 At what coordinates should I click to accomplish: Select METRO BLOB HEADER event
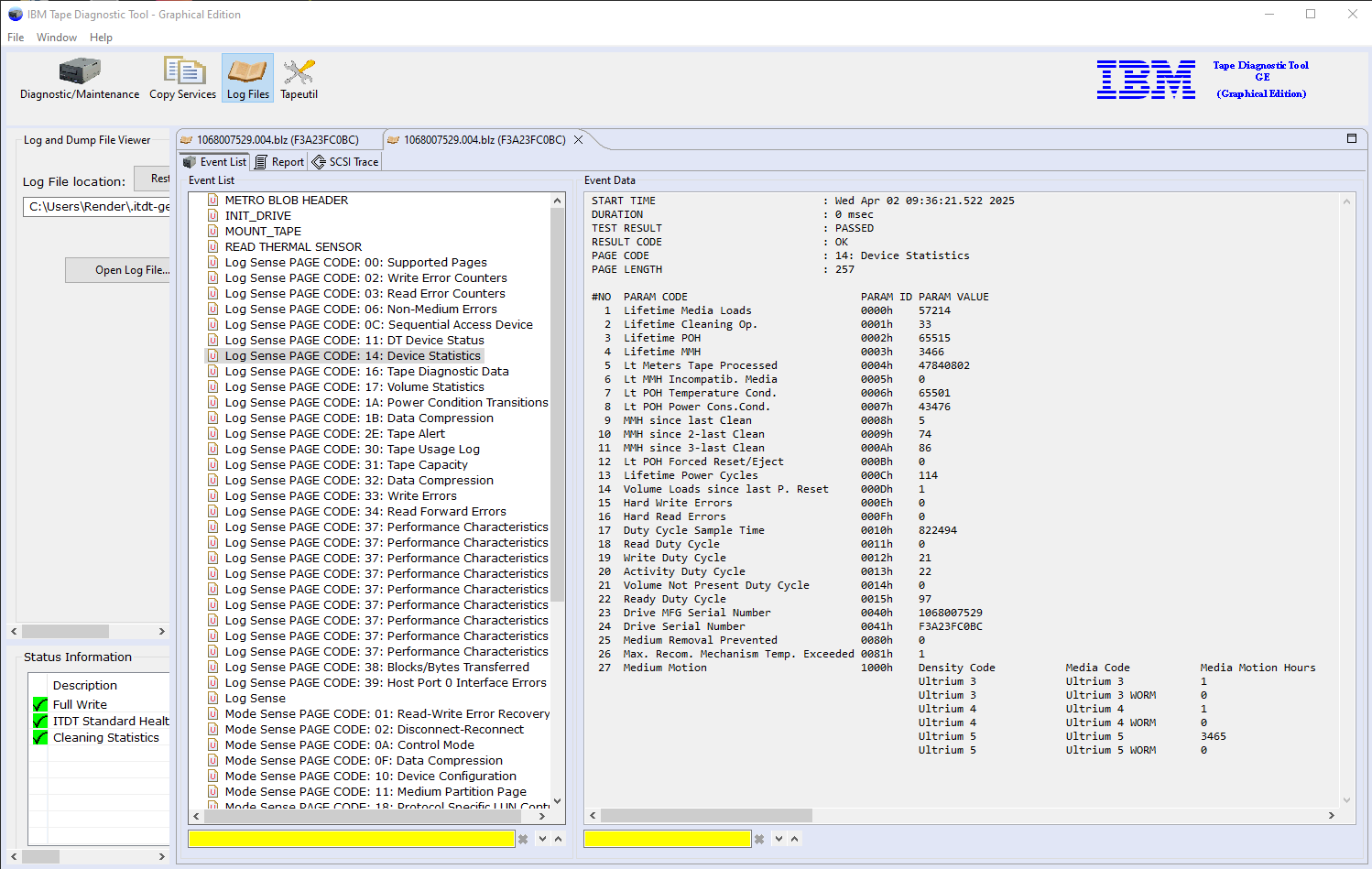[287, 200]
